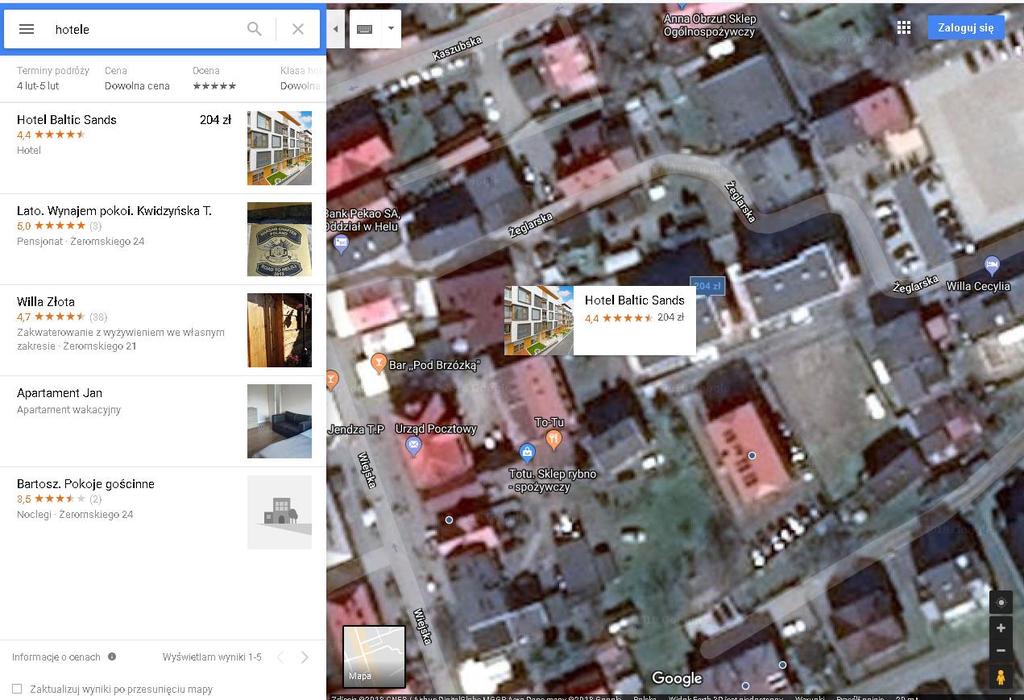Viewport: 1024px width, 700px height.
Task: Click the Zaloguj się button
Action: tap(966, 27)
